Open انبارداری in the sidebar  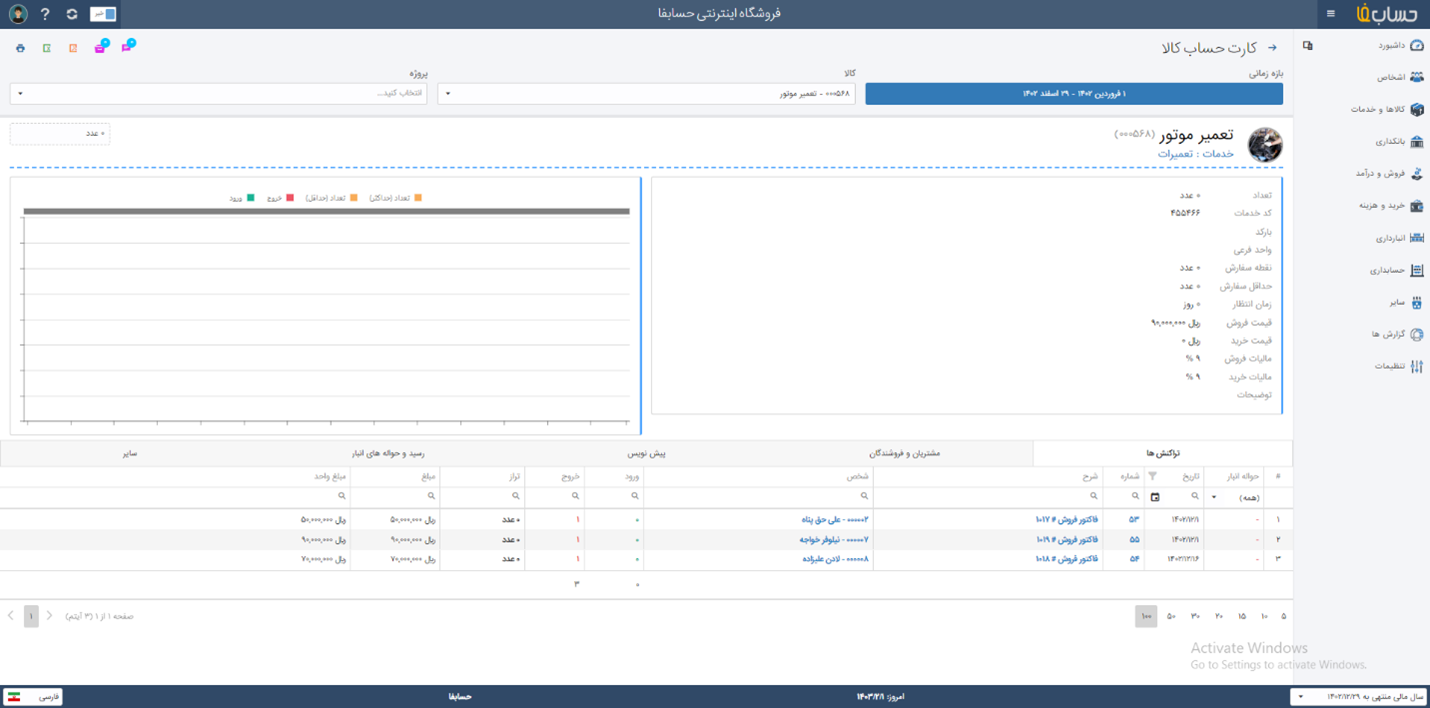pyautogui.click(x=1398, y=238)
